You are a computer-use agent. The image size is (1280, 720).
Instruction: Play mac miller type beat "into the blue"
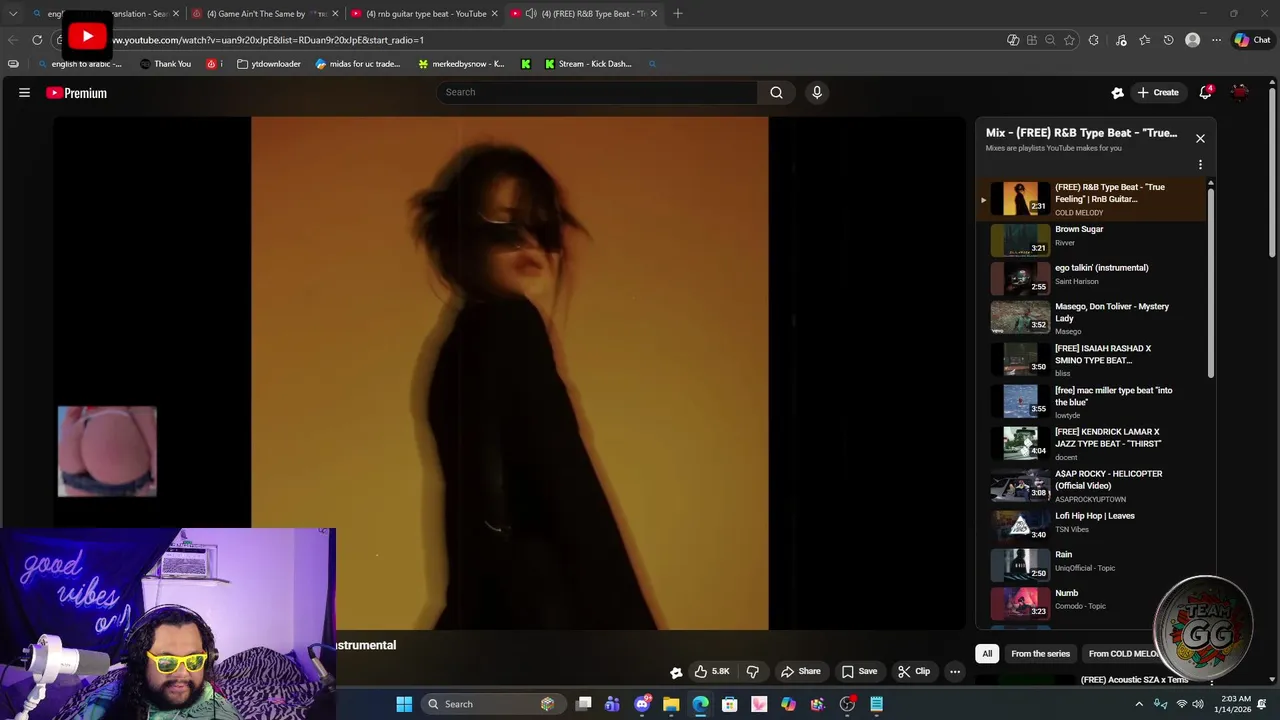1090,401
